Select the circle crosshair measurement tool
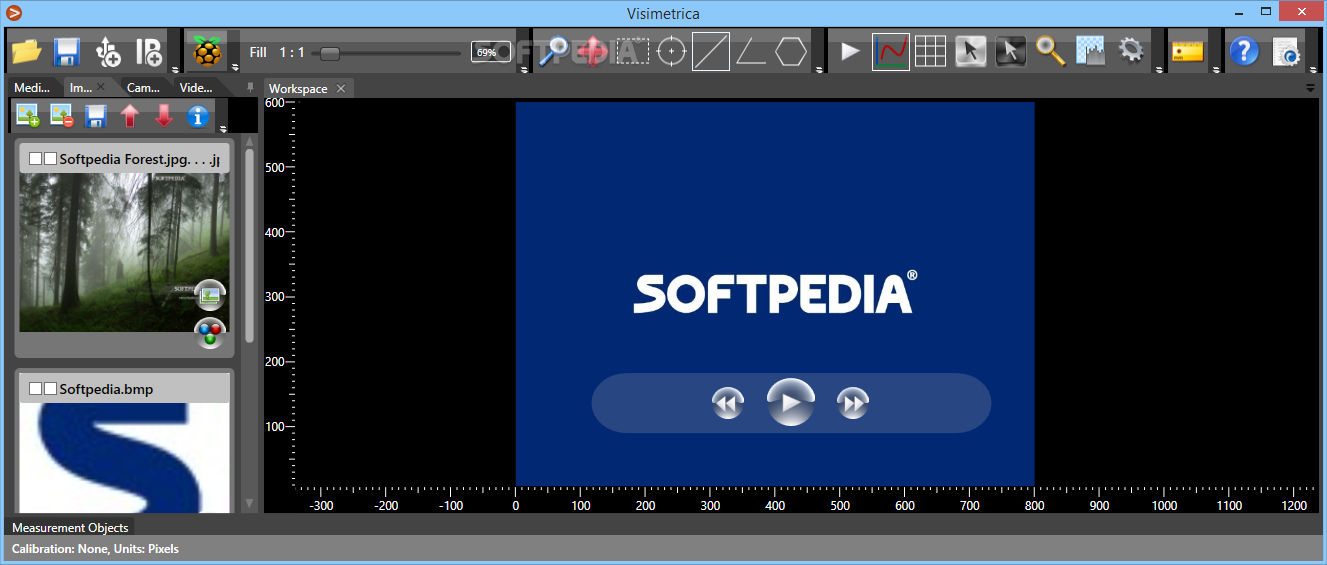Image resolution: width=1327 pixels, height=565 pixels. click(672, 51)
